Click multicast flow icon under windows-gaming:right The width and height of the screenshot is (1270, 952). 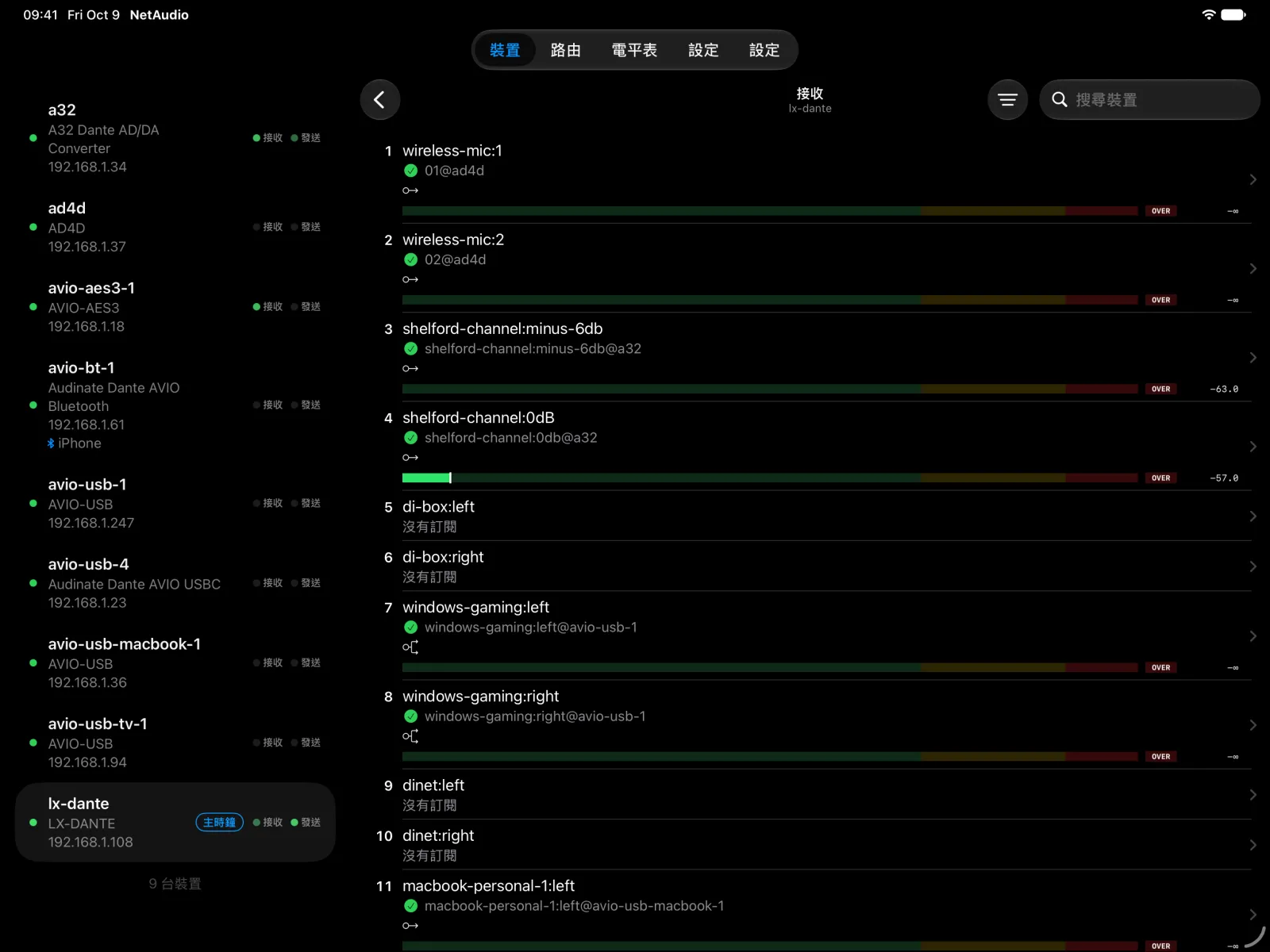pyautogui.click(x=410, y=736)
